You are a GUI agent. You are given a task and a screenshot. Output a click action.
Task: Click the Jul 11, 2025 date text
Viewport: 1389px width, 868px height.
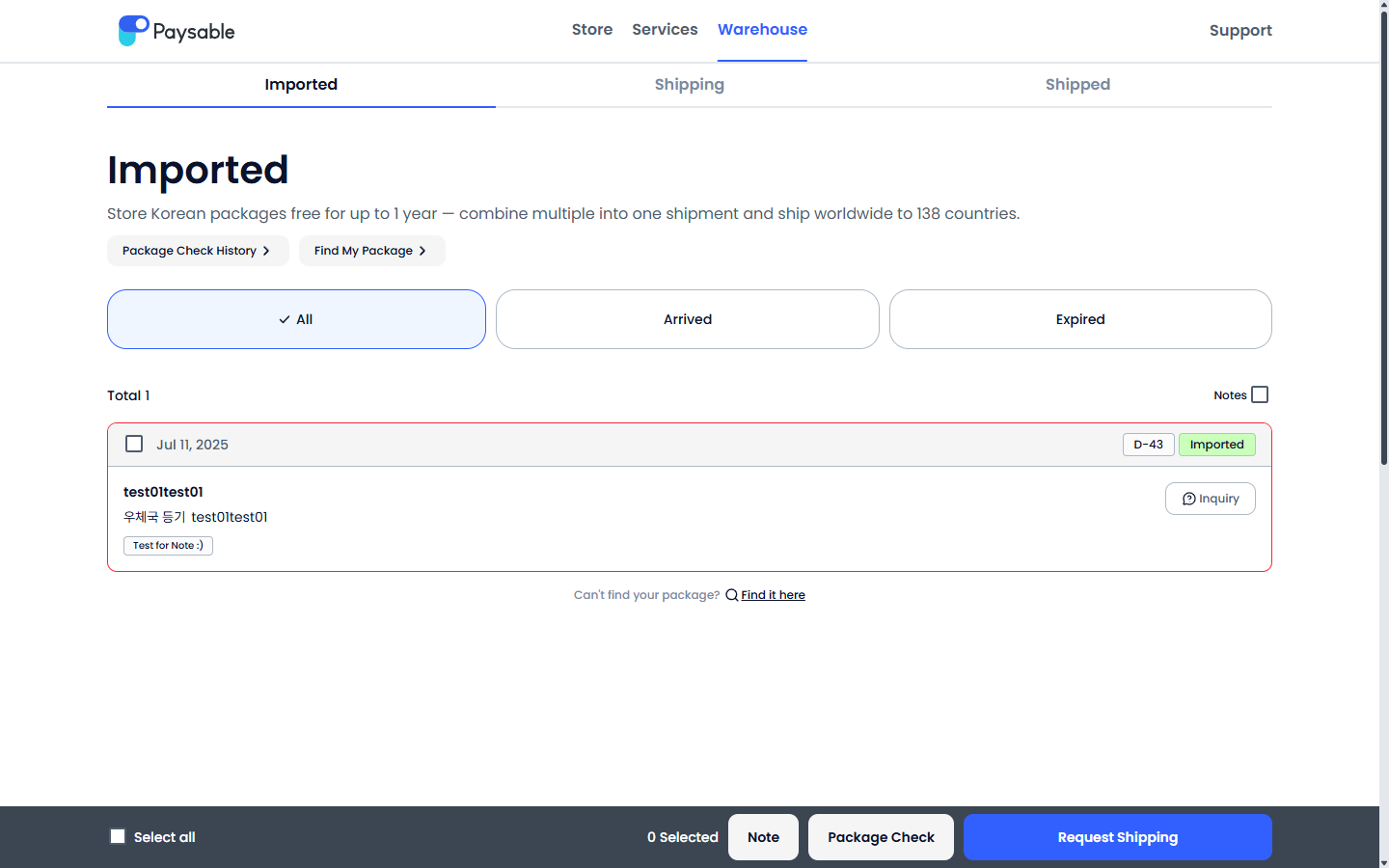tap(192, 445)
